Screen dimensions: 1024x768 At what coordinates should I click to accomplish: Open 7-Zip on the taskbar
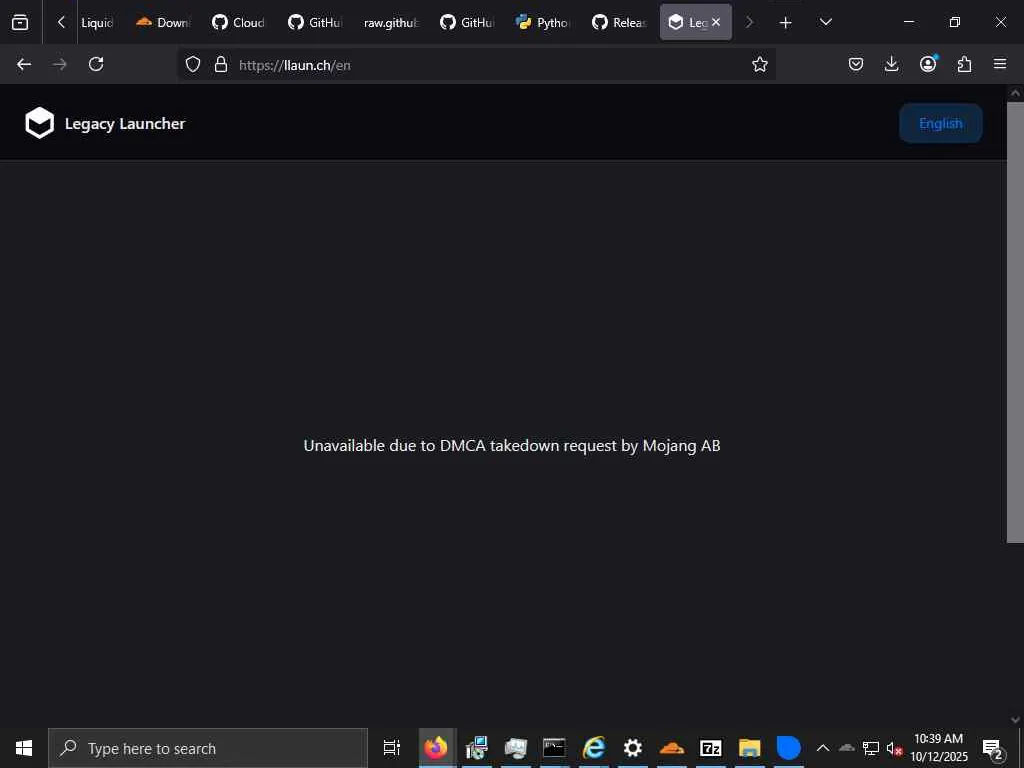[711, 748]
